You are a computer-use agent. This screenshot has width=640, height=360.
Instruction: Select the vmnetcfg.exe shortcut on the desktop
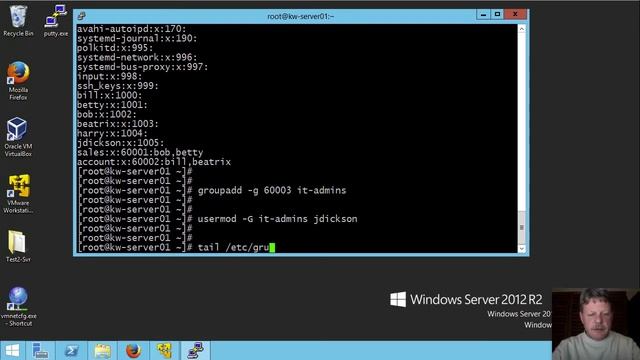coord(18,307)
